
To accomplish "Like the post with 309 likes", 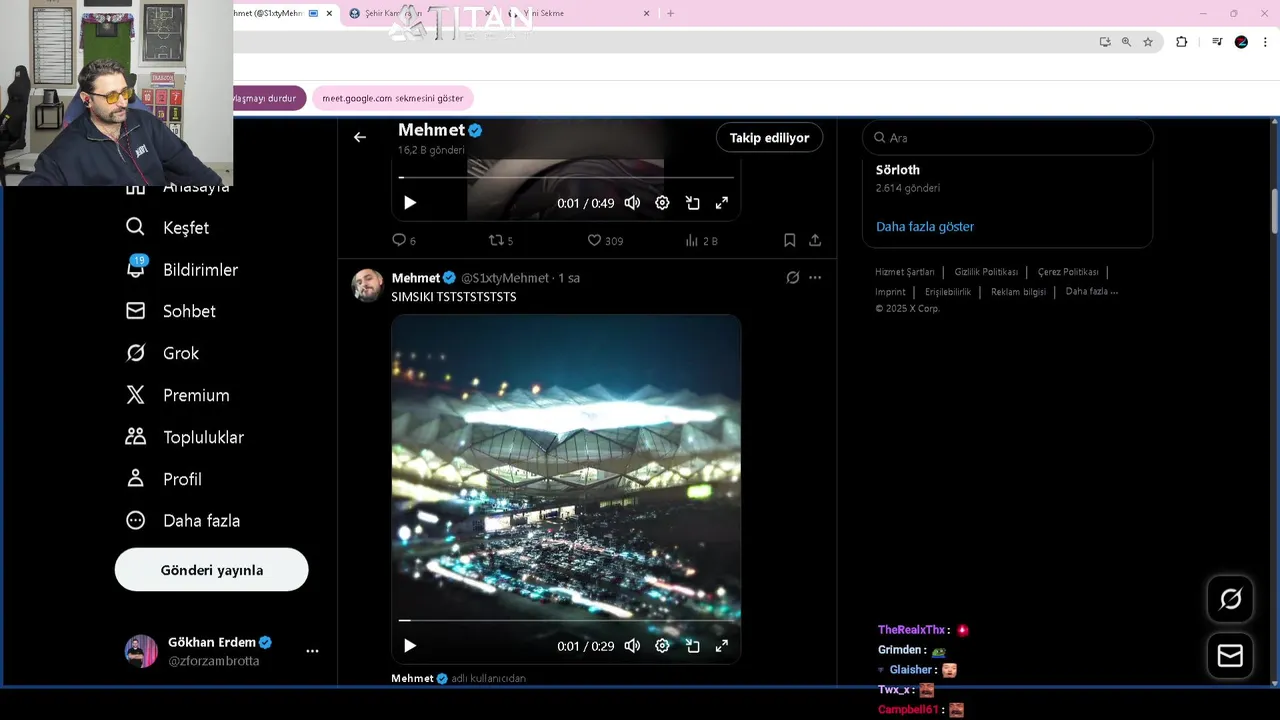I will click(x=605, y=240).
